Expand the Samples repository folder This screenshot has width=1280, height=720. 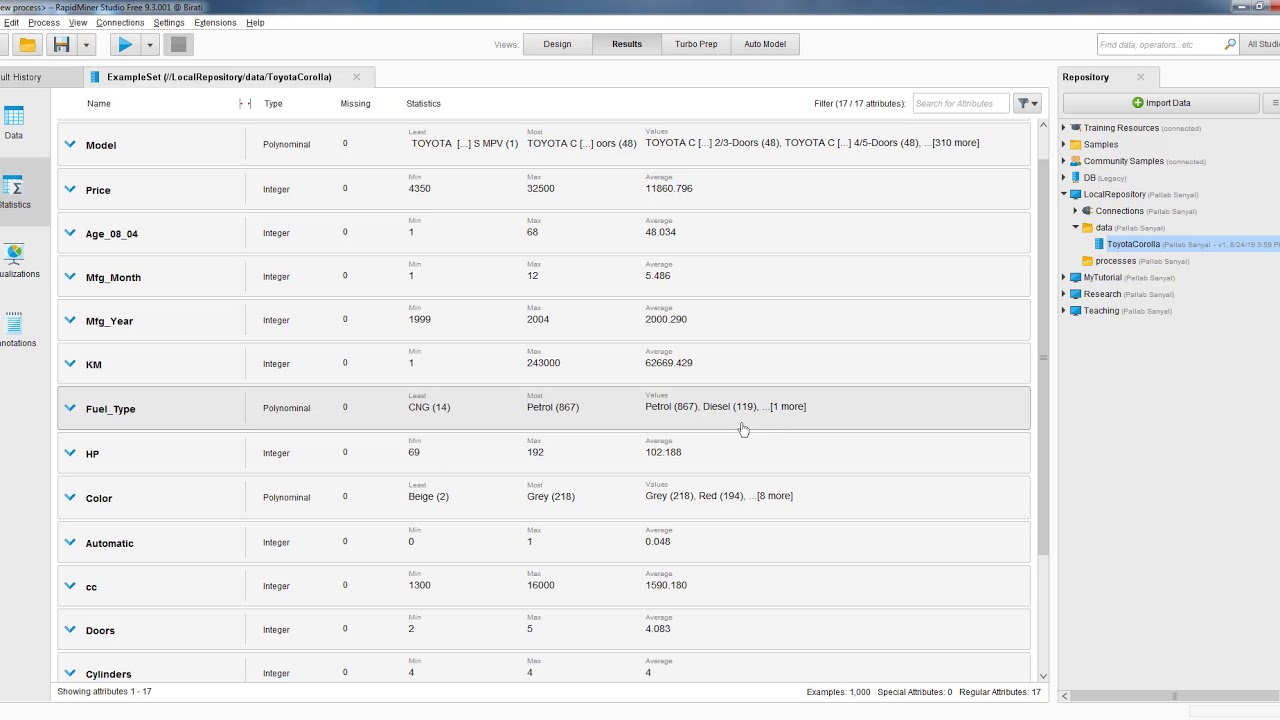pyautogui.click(x=1064, y=144)
